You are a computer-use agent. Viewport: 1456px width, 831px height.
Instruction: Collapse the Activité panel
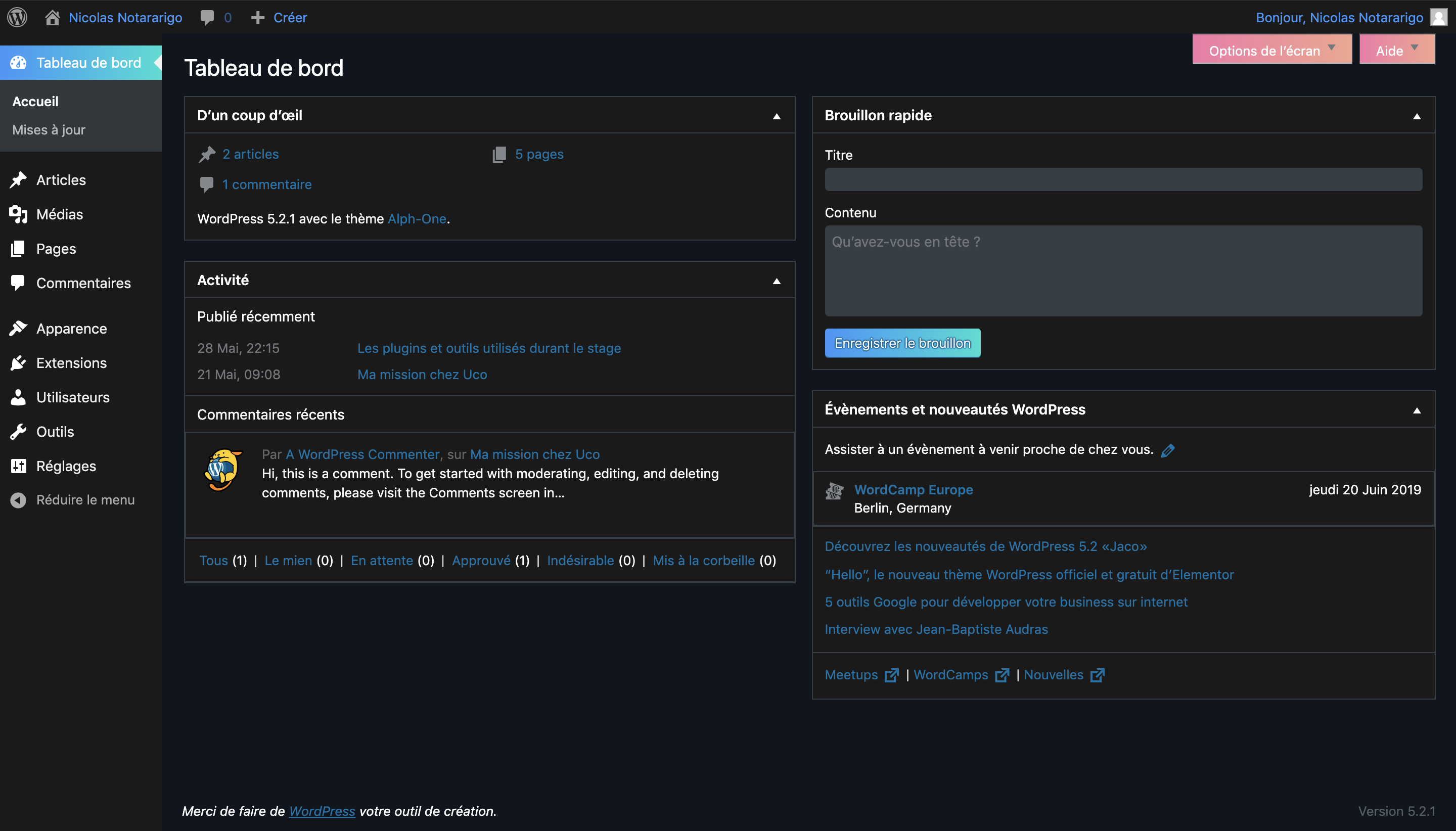click(776, 281)
